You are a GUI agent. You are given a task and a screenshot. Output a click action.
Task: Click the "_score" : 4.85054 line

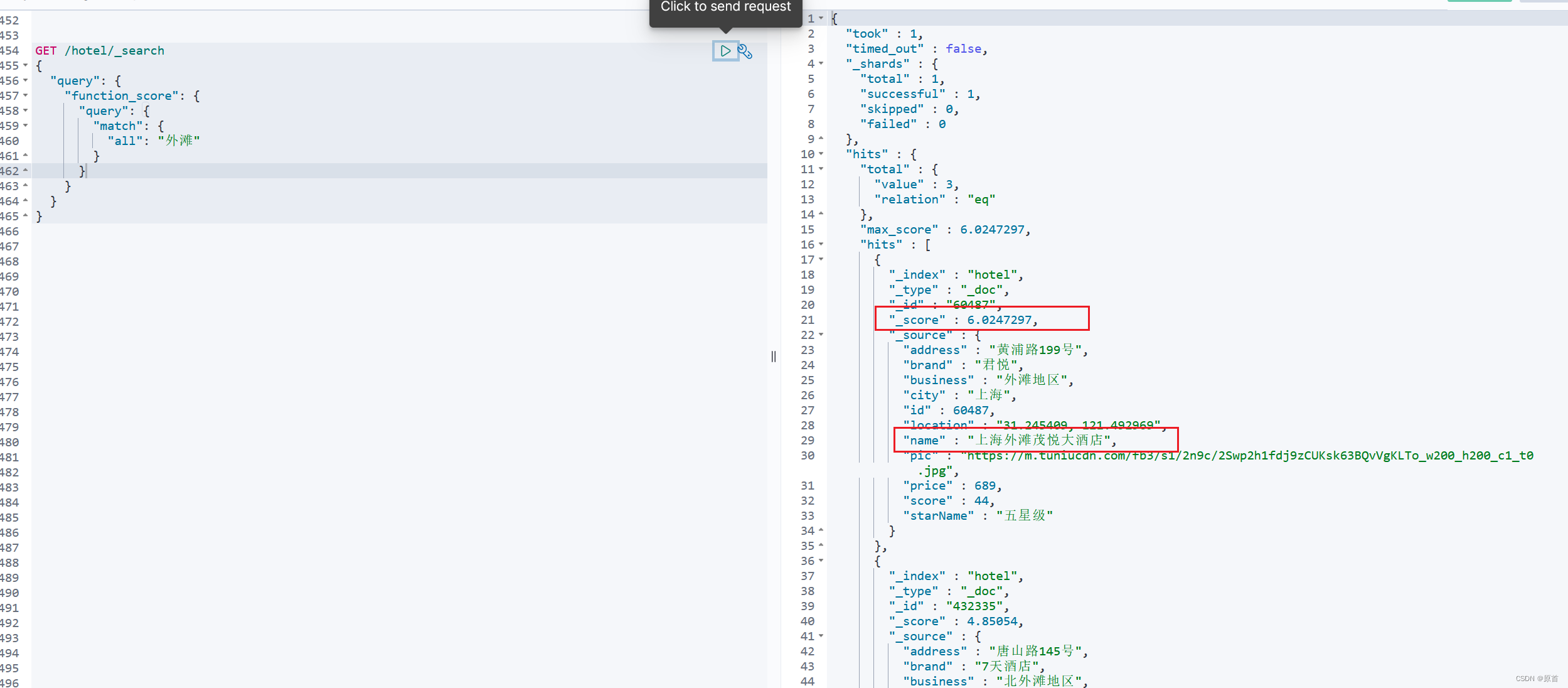pos(956,621)
